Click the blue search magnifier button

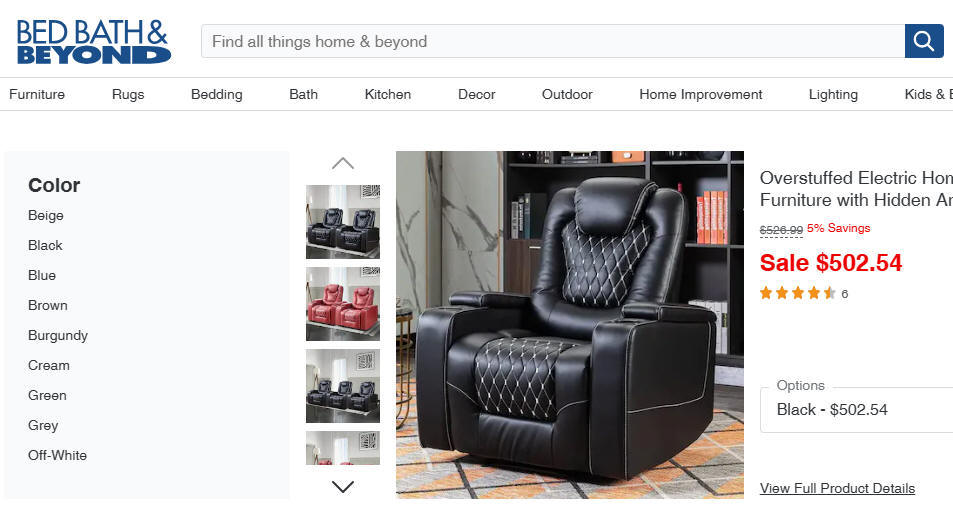(924, 41)
